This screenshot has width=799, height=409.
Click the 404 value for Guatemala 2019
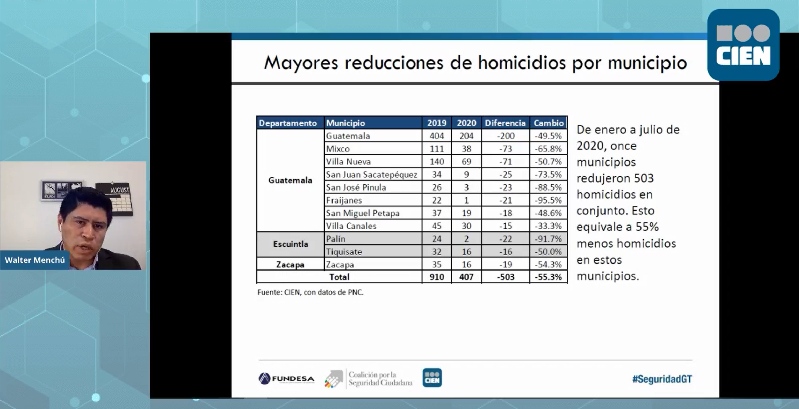point(437,136)
